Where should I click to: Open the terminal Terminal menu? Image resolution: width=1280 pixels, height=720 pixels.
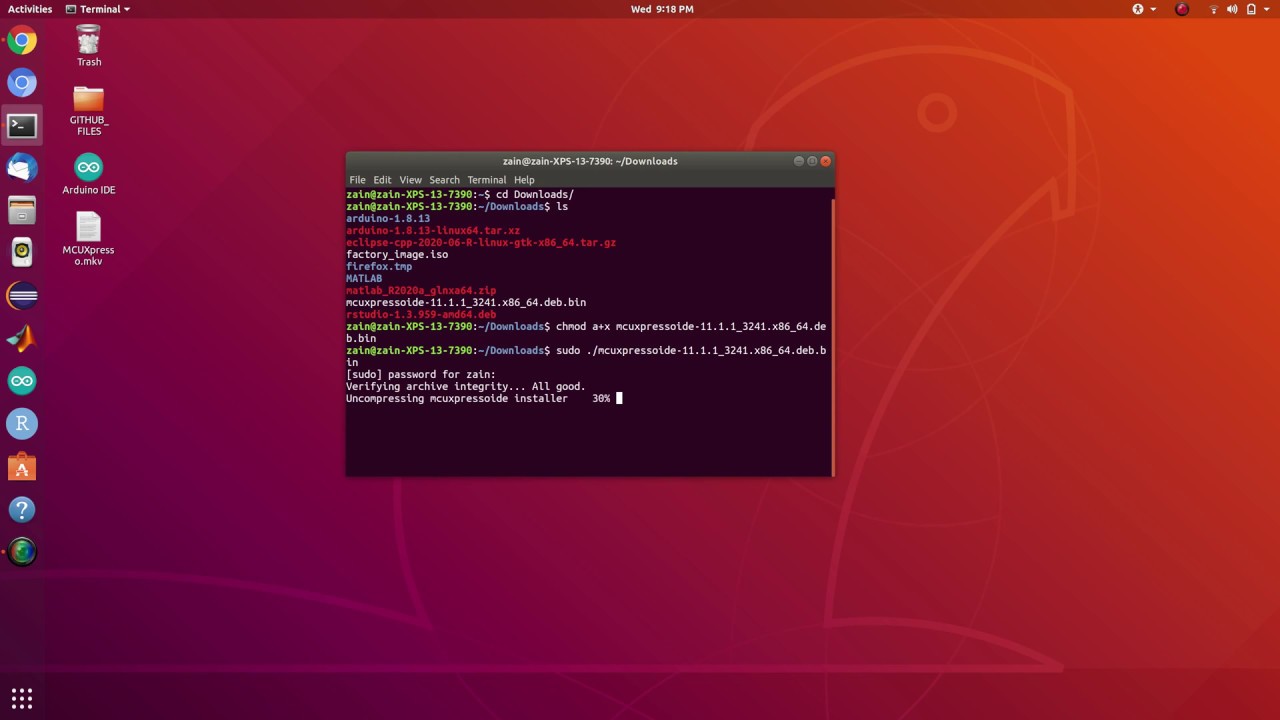(487, 180)
